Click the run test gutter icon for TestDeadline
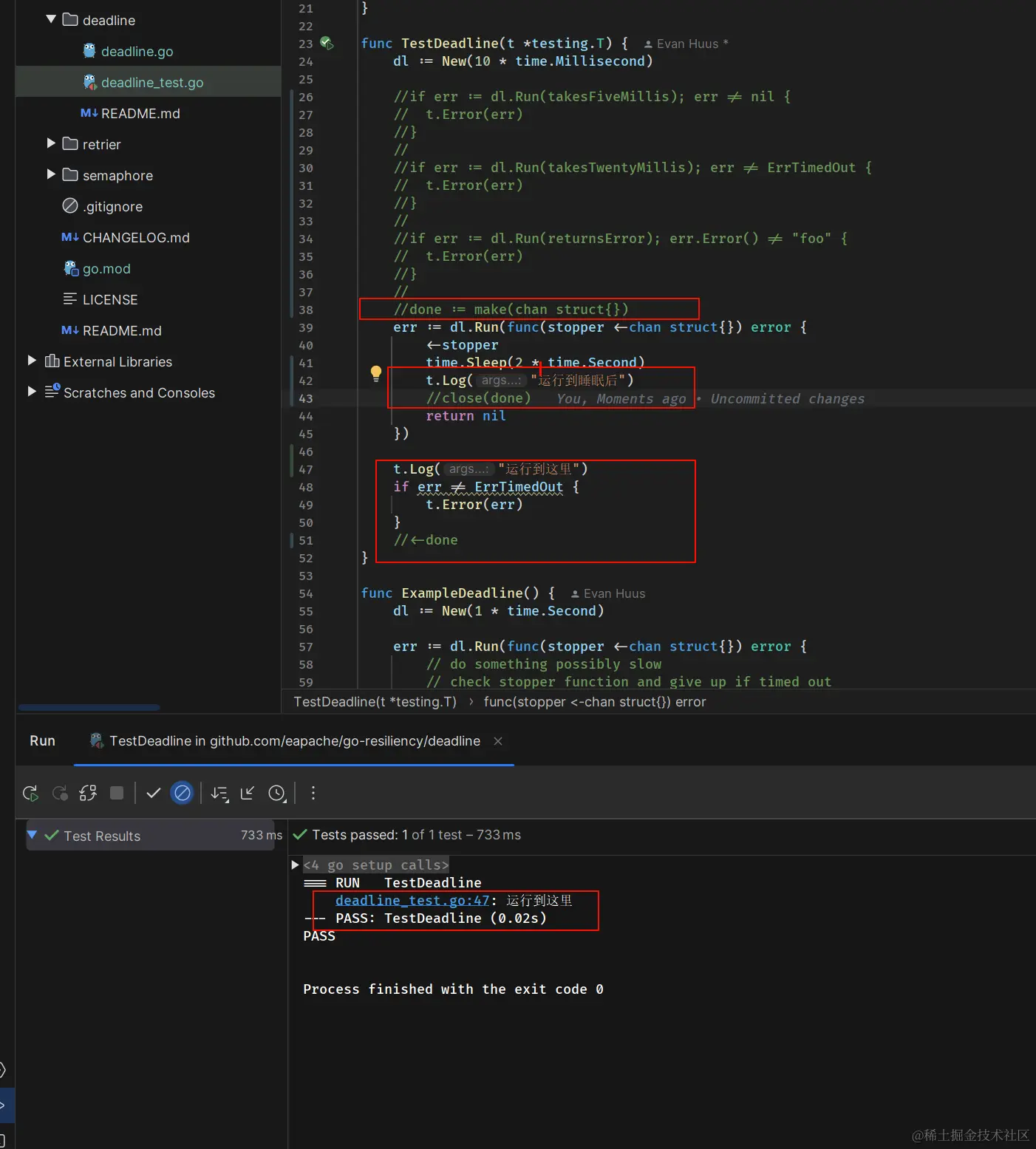1036x1149 pixels. tap(327, 44)
